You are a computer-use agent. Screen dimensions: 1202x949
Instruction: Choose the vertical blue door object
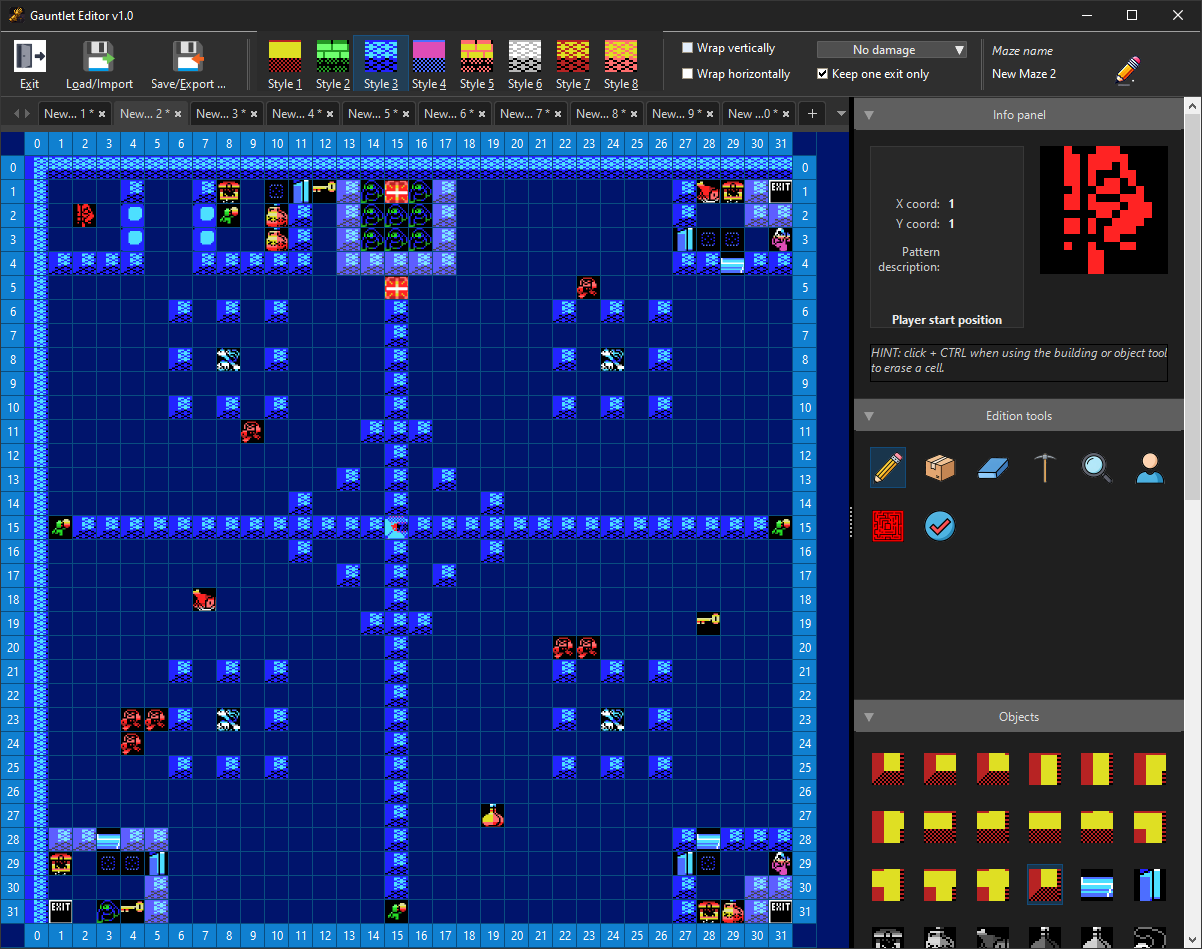click(1150, 884)
